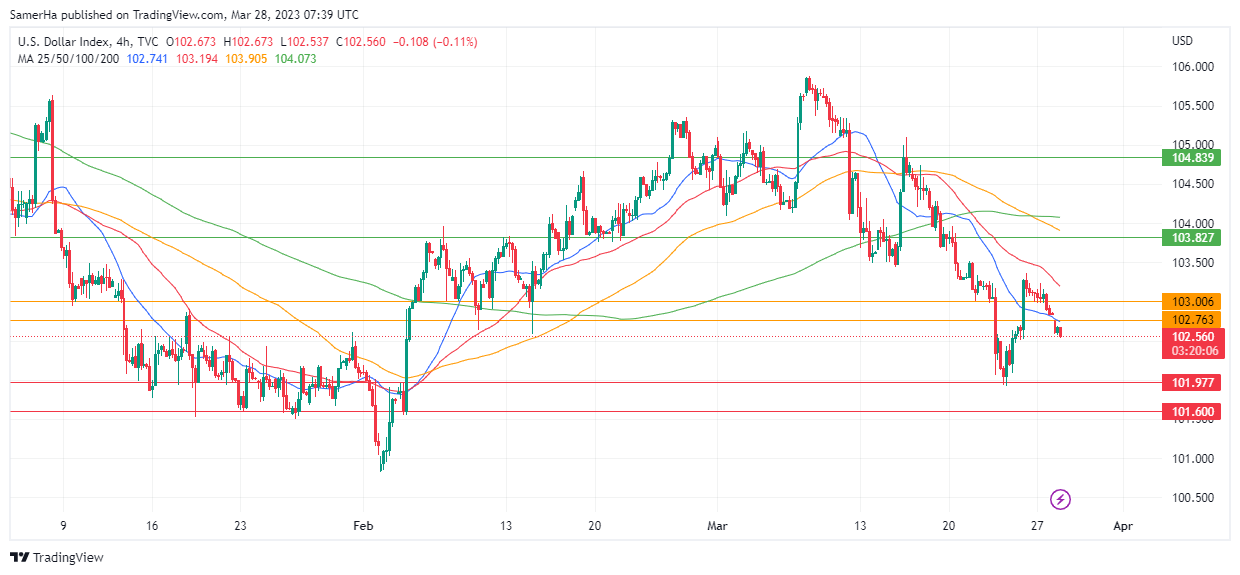Select the MA 25/50/100/200 indicator legend
The height and width of the screenshot is (575, 1240).
tap(68, 59)
